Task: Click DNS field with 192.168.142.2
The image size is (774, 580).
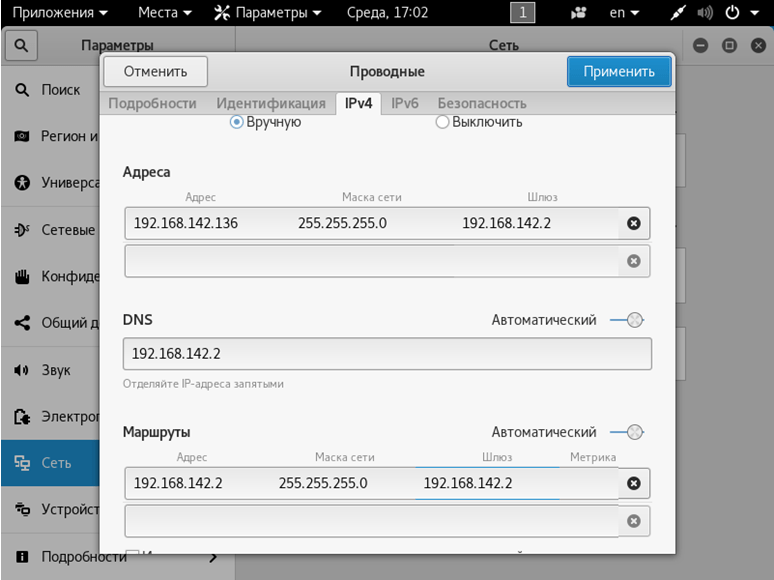Action: (x=387, y=354)
